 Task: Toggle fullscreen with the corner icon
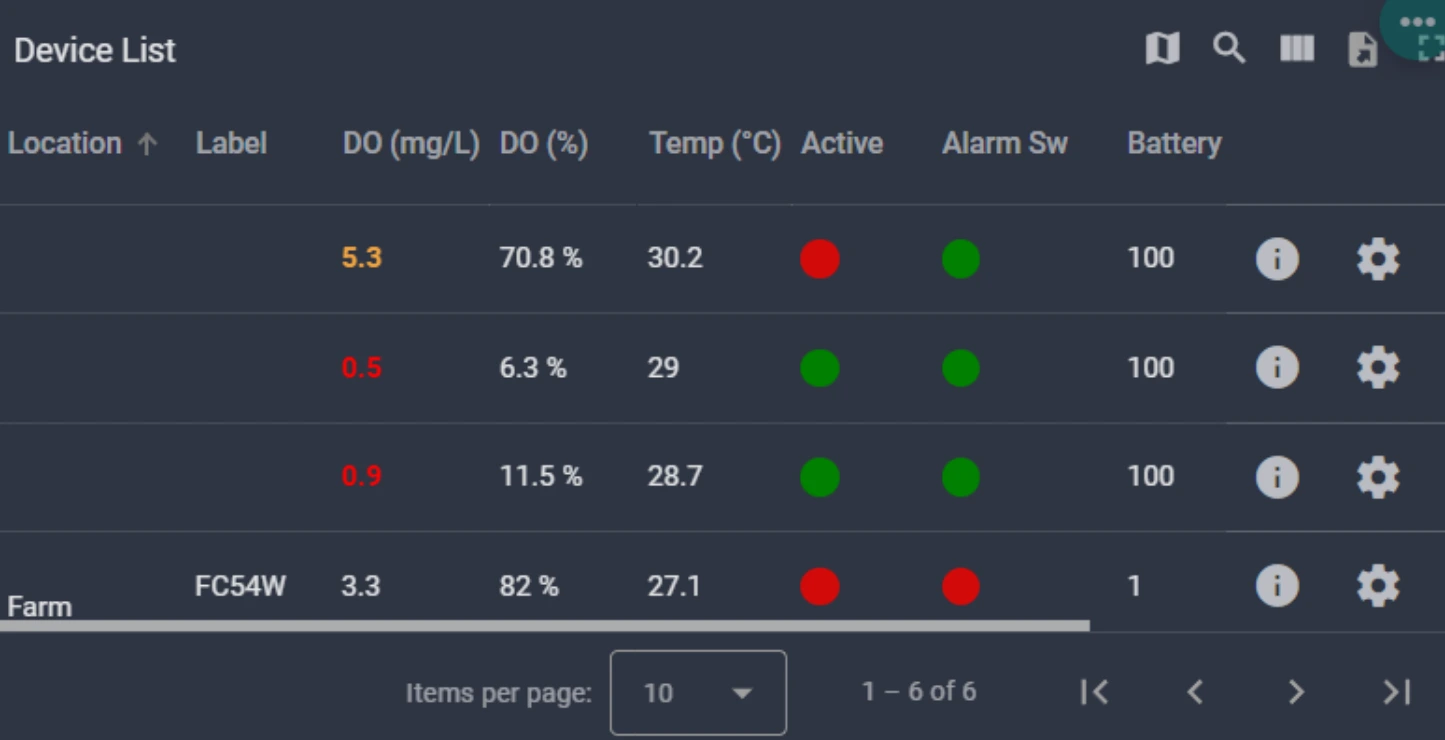point(1431,48)
